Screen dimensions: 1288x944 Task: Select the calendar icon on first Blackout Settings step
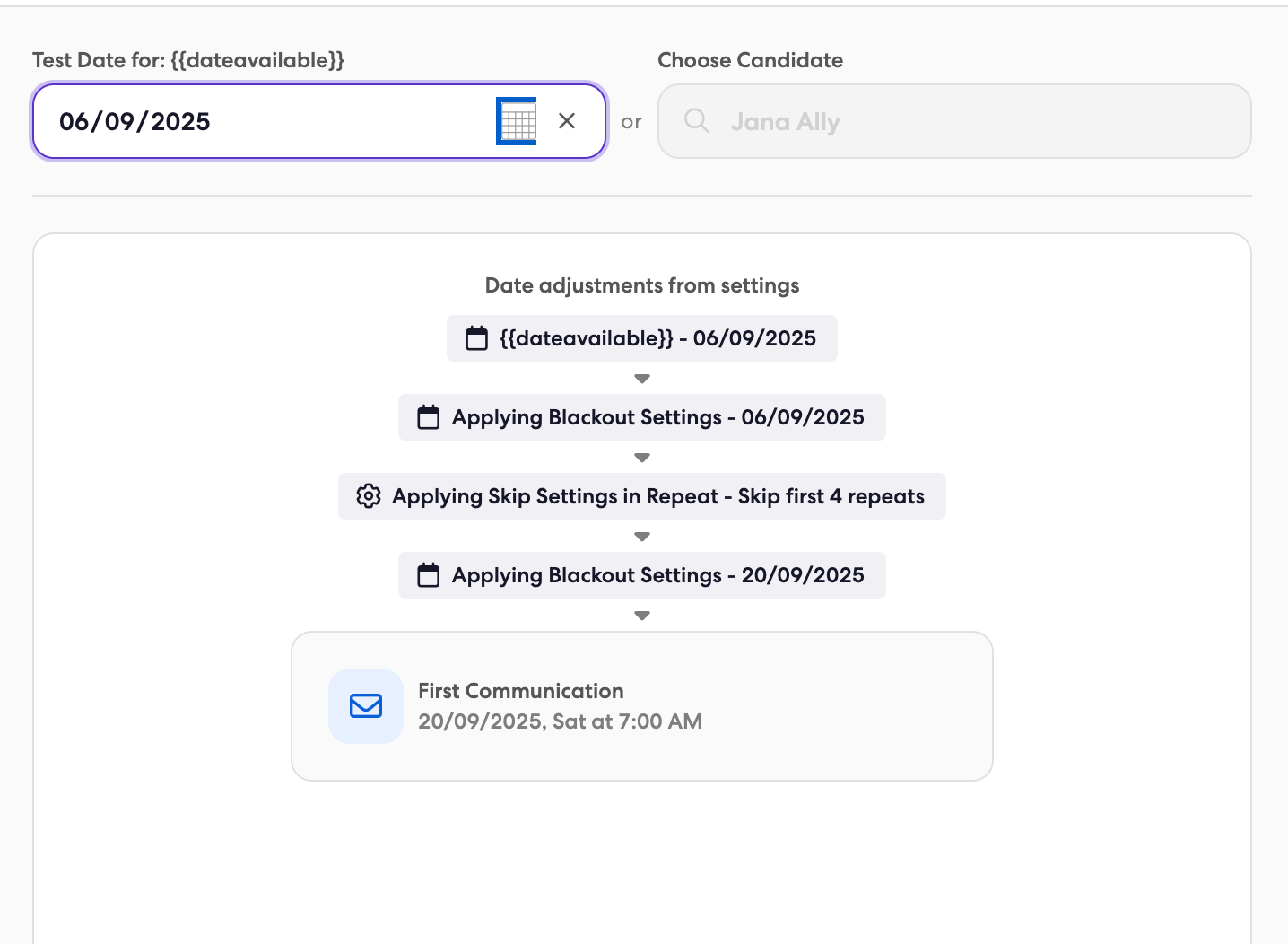[428, 416]
